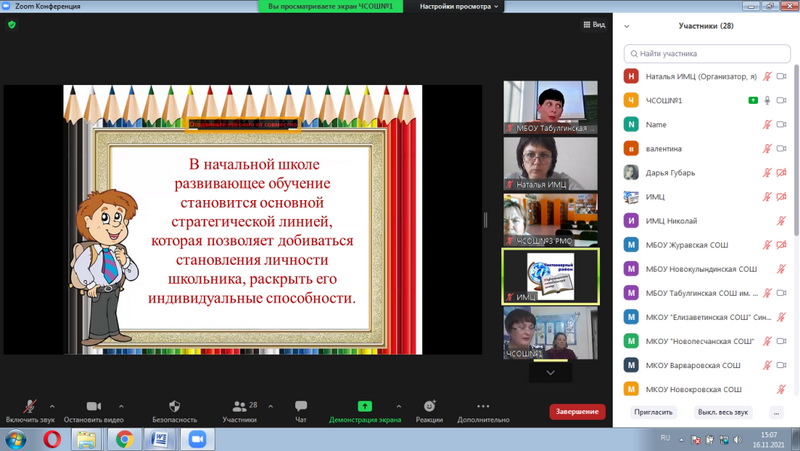Select participant avatar for Дарья Губарь
800x451 pixels.
631,172
